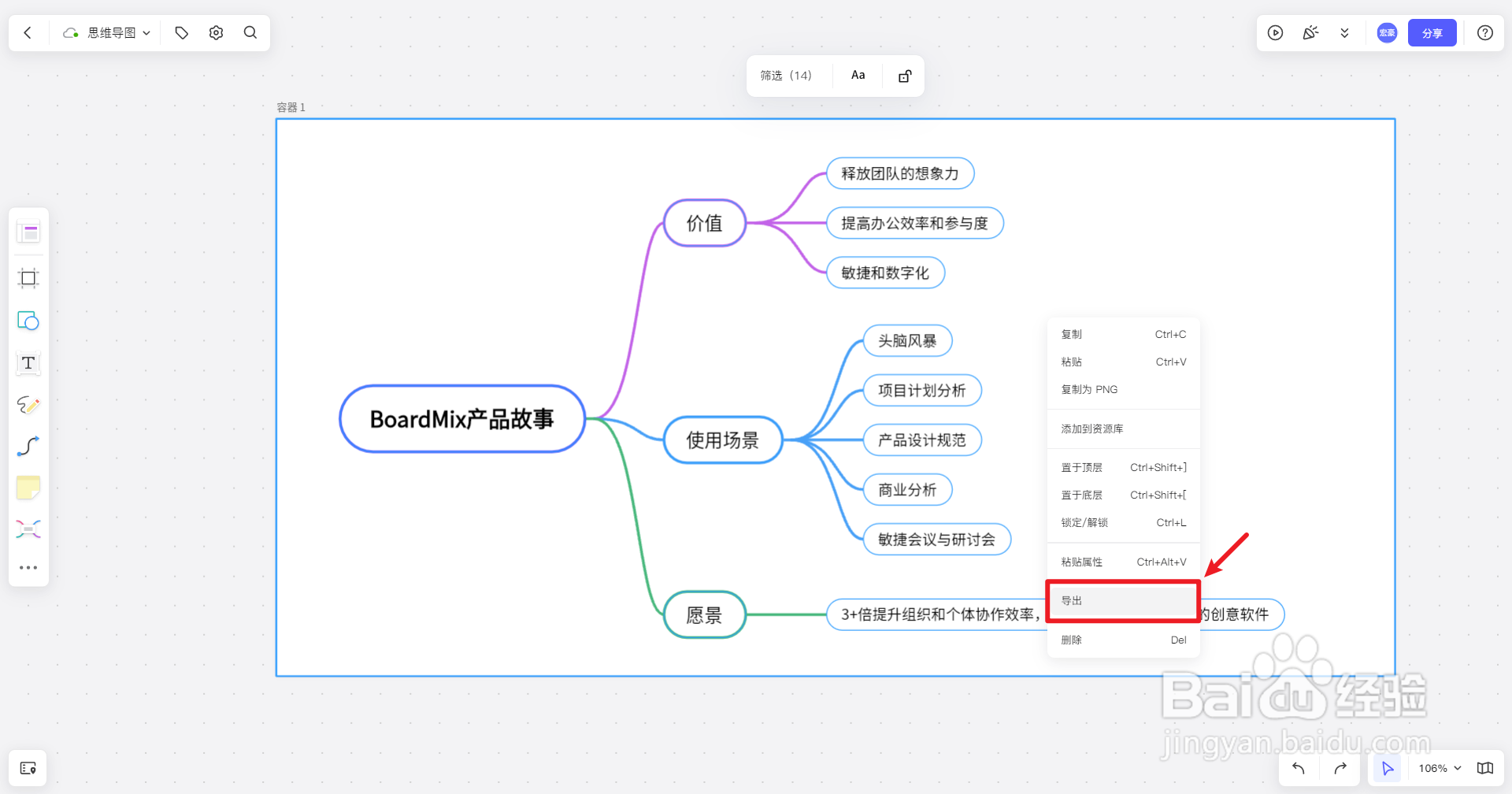Choose 复制 from context menu
This screenshot has height=794, width=1512.
(1124, 335)
